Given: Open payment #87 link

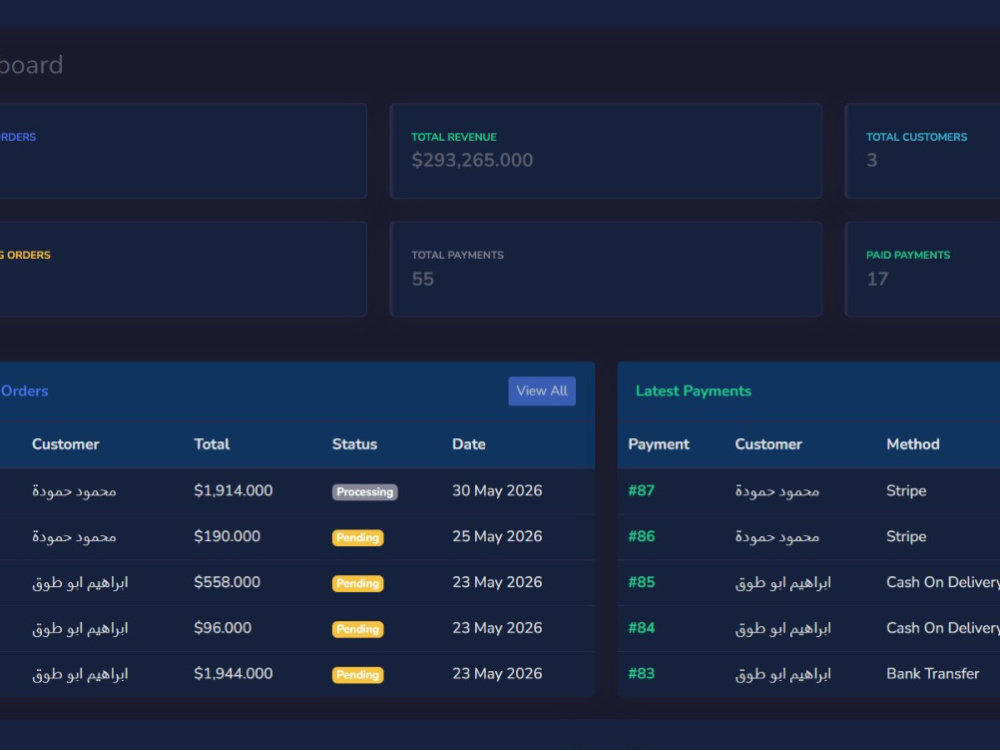Looking at the screenshot, I should tap(641, 490).
